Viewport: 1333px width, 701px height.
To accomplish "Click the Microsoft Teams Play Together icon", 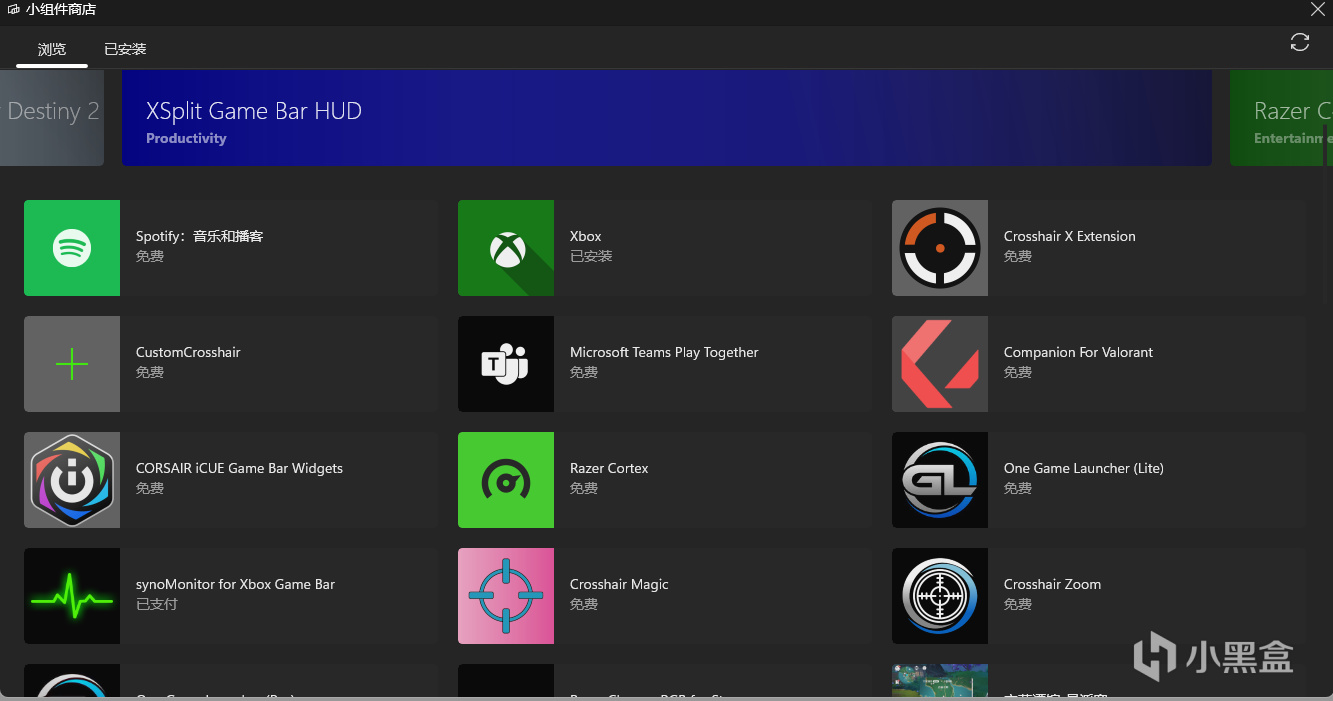I will (506, 364).
